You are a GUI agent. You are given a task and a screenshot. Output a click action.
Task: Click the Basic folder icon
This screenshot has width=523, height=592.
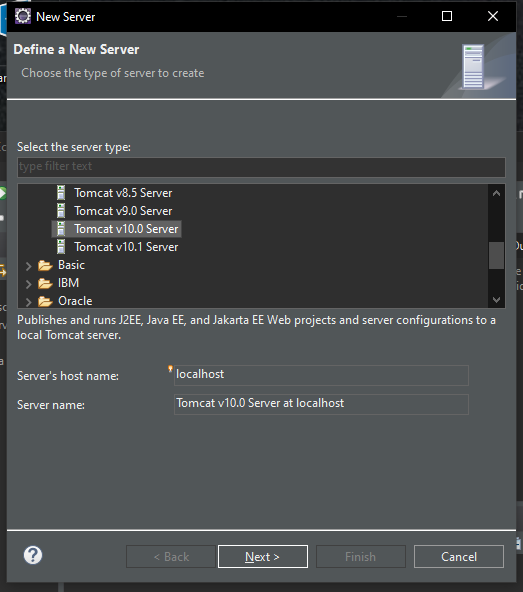tap(45, 265)
